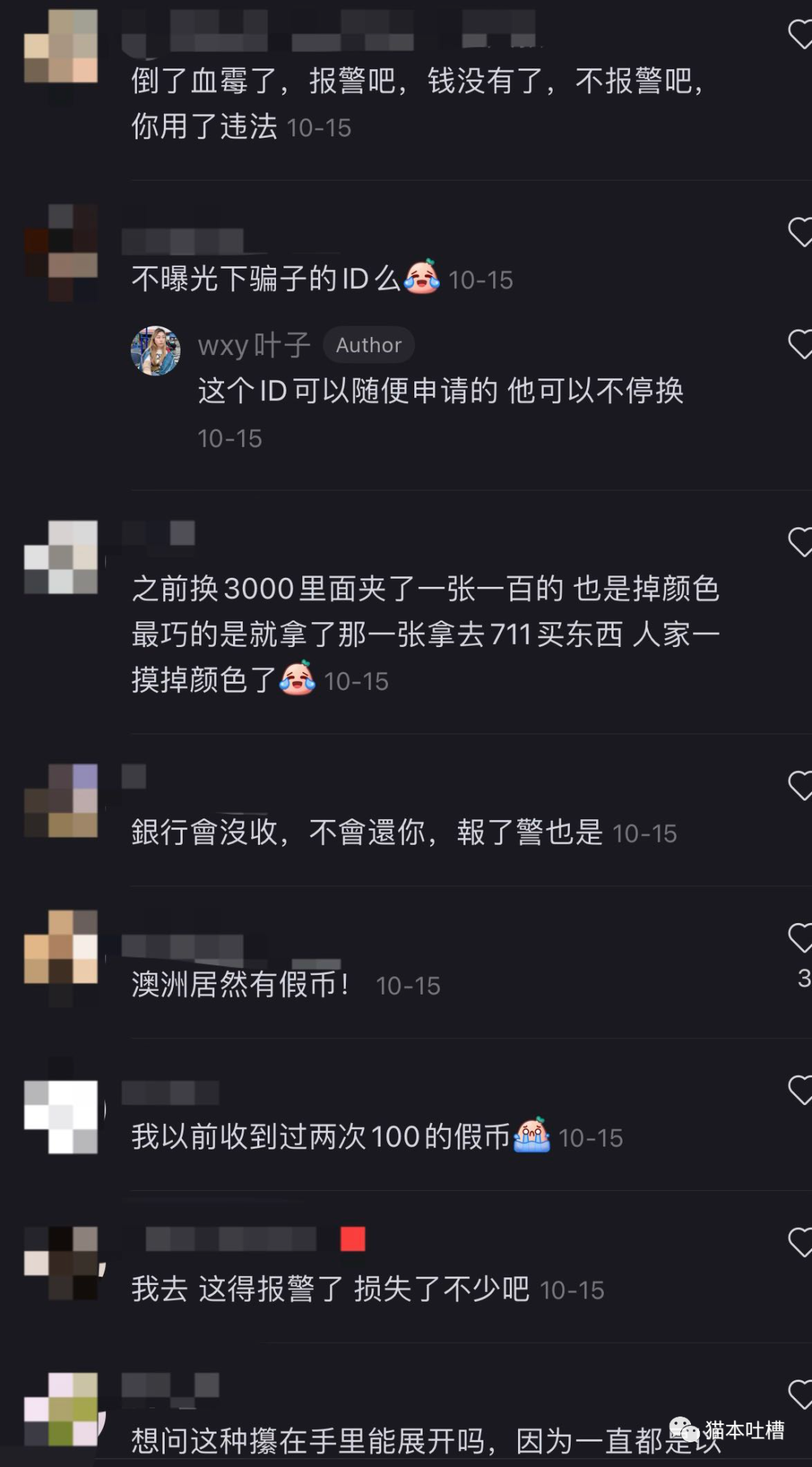Open wxy叶子 author profile picture
This screenshot has height=1467, width=812.
[x=156, y=351]
